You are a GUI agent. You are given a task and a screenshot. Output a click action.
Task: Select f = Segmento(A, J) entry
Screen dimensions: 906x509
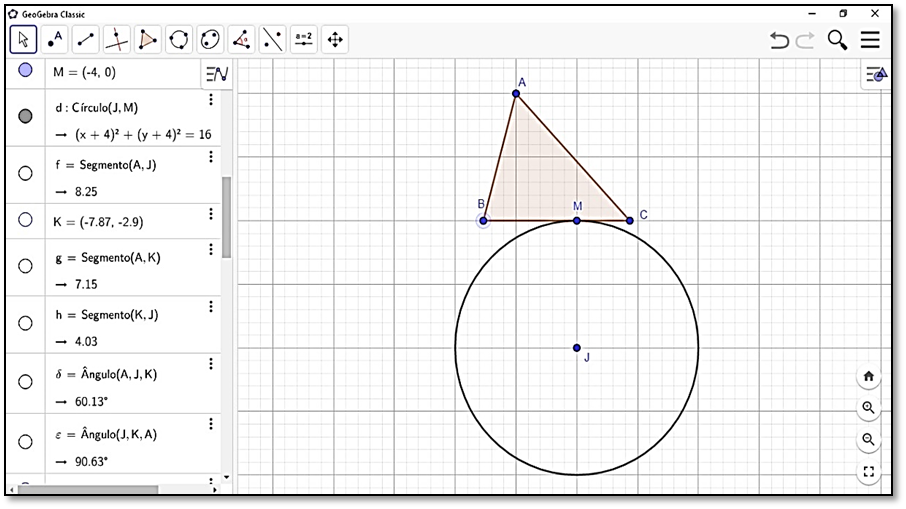click(x=106, y=165)
